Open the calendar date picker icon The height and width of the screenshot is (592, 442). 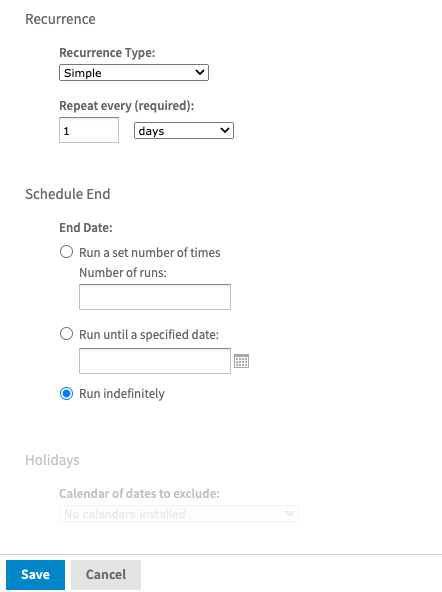pyautogui.click(x=241, y=361)
